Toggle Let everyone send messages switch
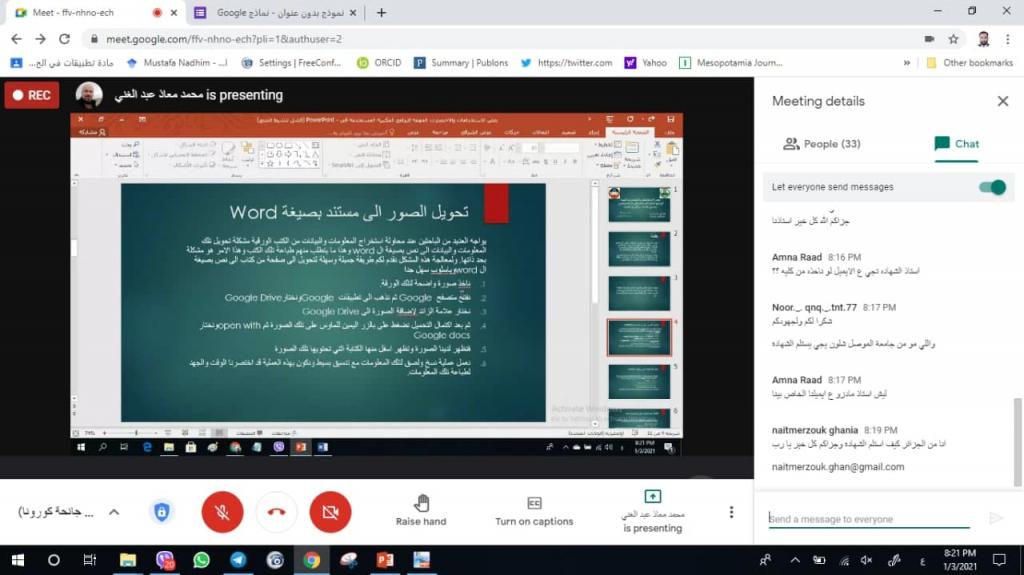Screen dimensions: 1024x575 coord(991,187)
